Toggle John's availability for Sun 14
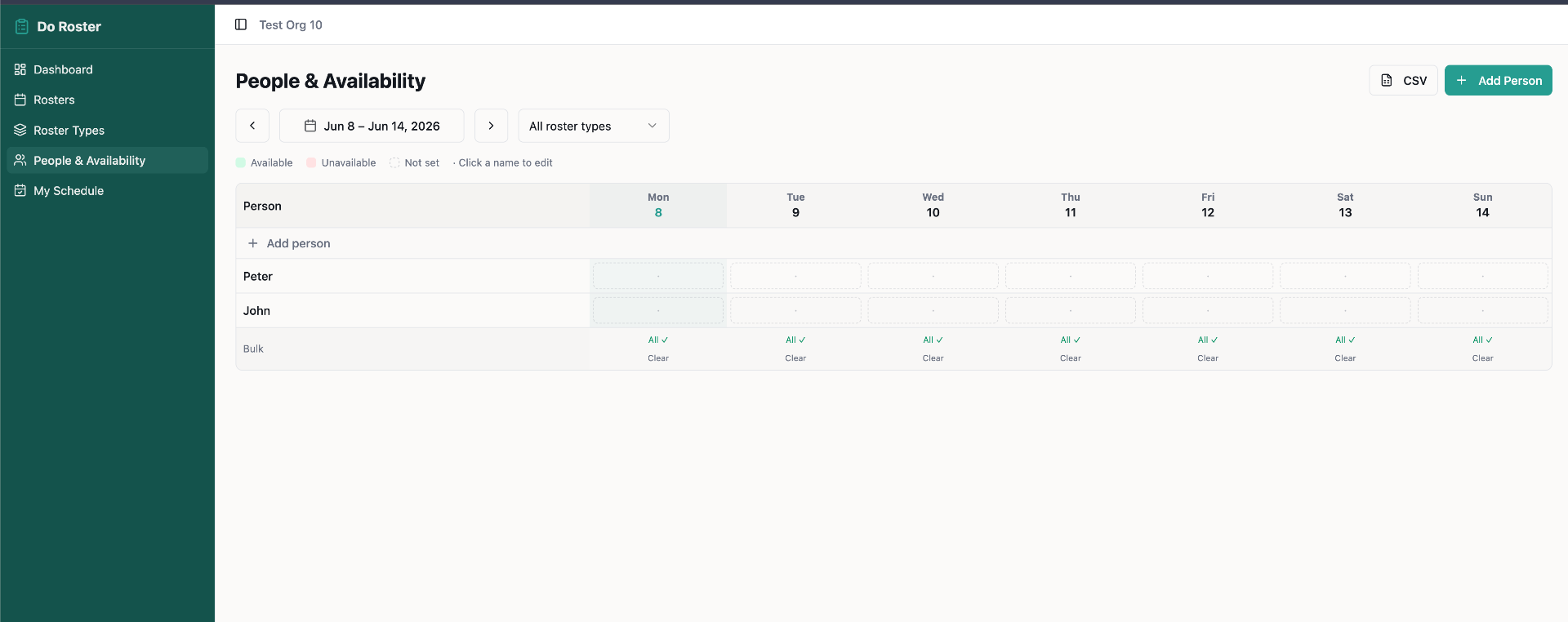This screenshot has width=1568, height=622. pos(1483,310)
